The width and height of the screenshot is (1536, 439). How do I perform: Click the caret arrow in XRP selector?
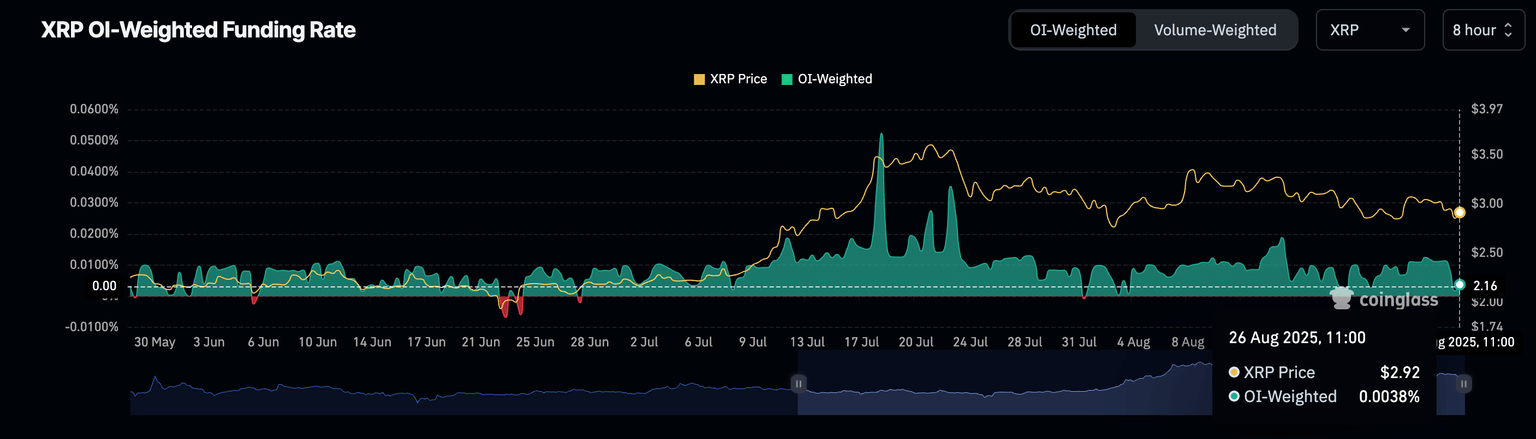pyautogui.click(x=1406, y=30)
